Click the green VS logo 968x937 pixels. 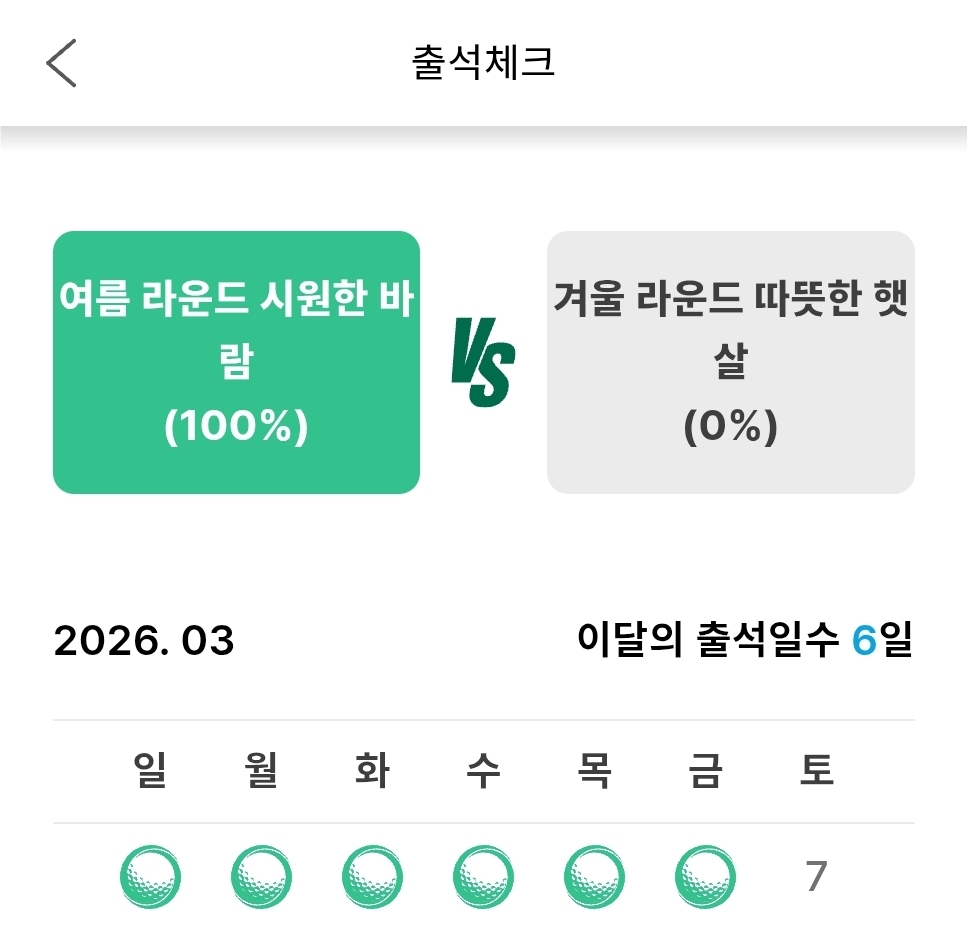[x=483, y=362]
